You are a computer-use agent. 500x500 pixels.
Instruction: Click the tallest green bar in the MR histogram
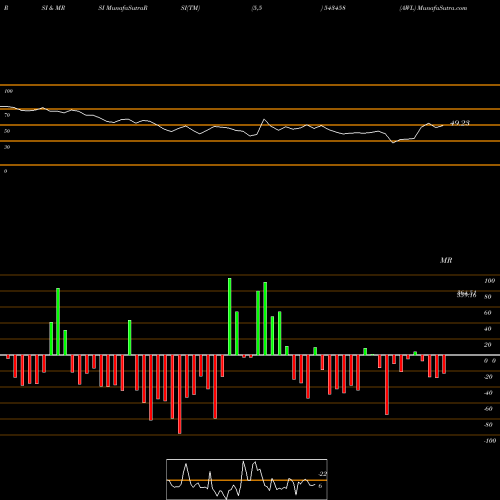coord(230,316)
